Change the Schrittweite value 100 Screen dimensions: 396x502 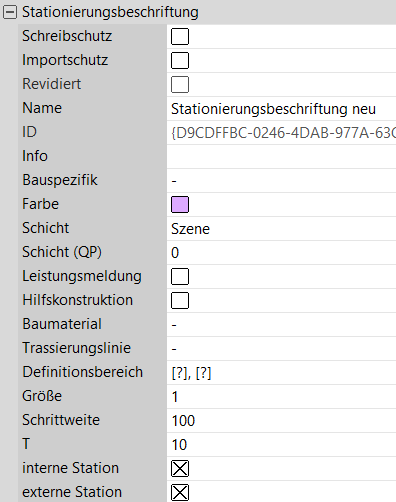click(x=281, y=421)
